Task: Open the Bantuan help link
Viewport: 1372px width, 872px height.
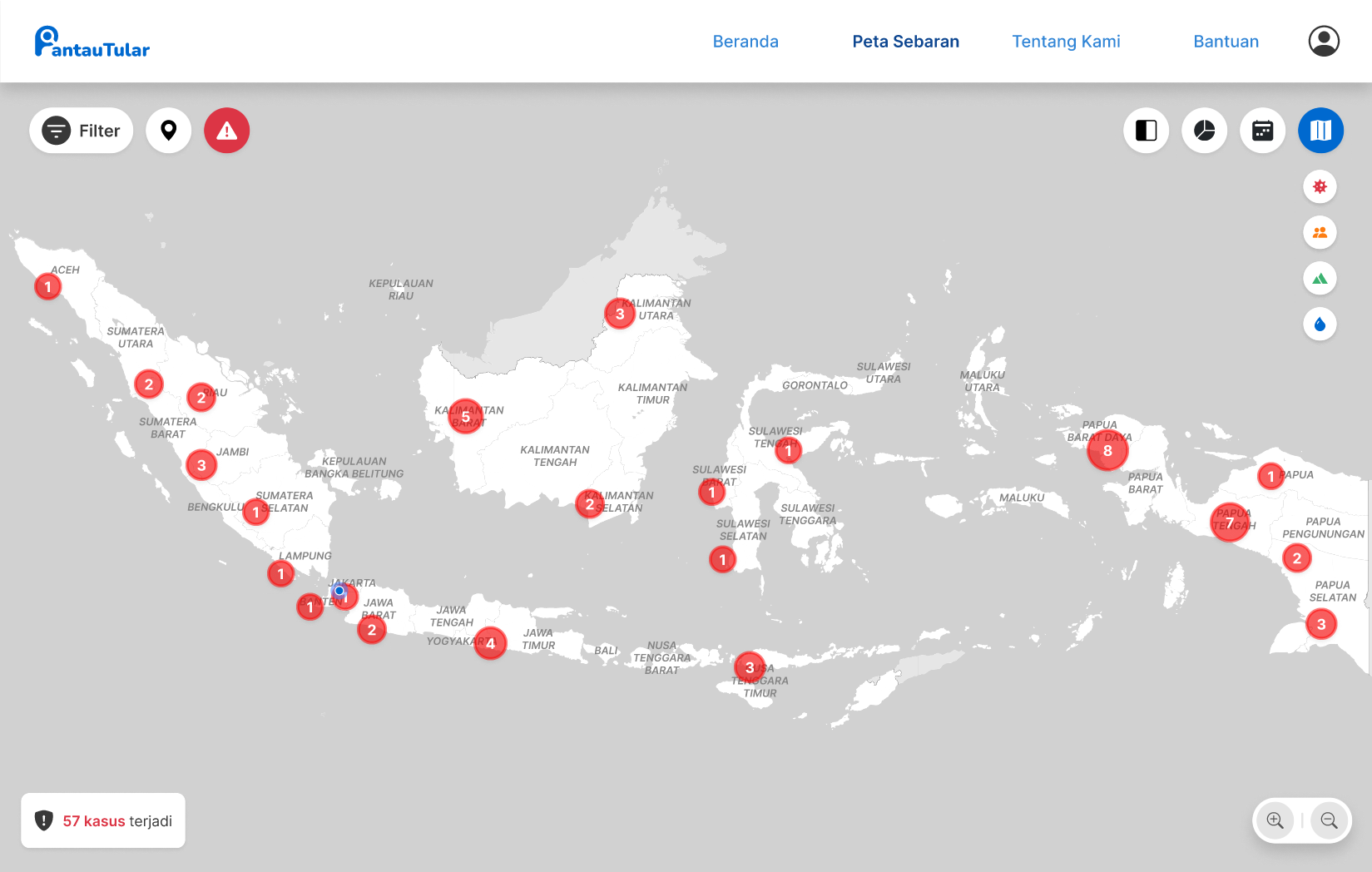Action: click(x=1226, y=42)
